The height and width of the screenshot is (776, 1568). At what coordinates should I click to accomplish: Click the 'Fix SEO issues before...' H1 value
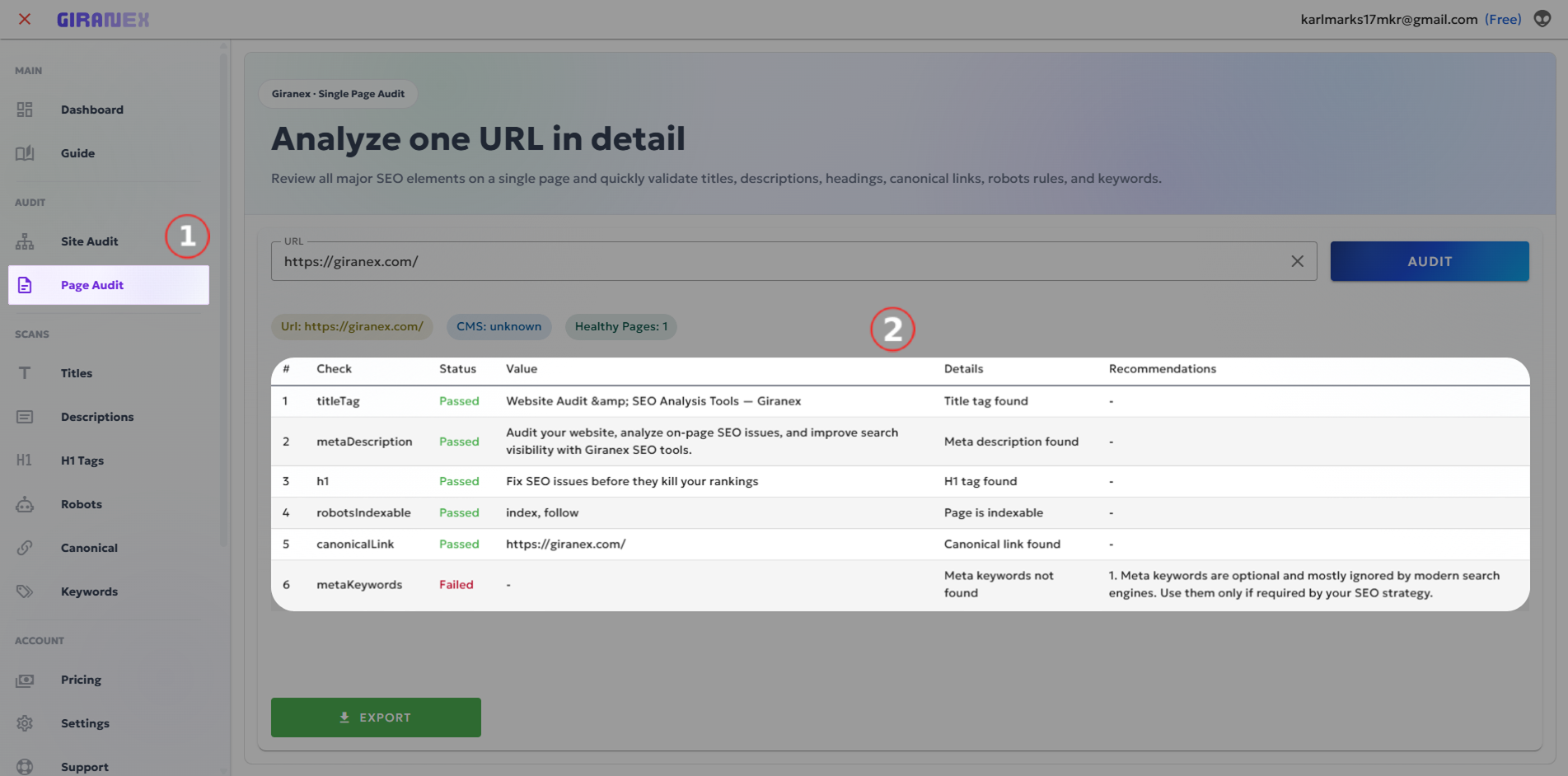(632, 481)
